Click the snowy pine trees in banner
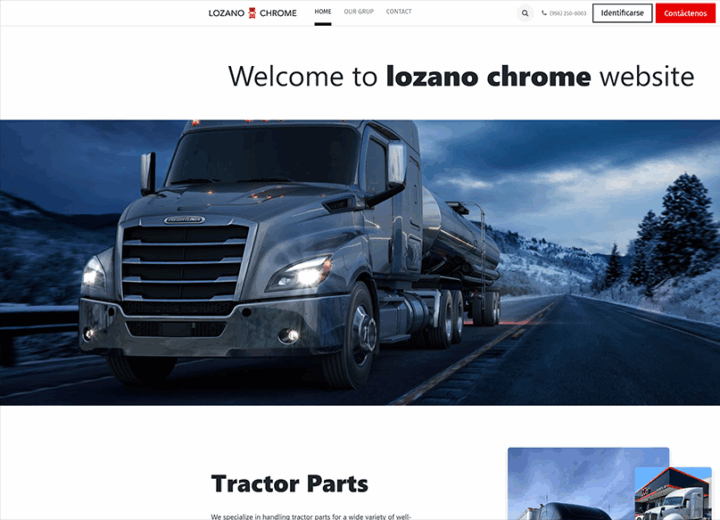Screen dimensions: 720x520 click(668, 230)
